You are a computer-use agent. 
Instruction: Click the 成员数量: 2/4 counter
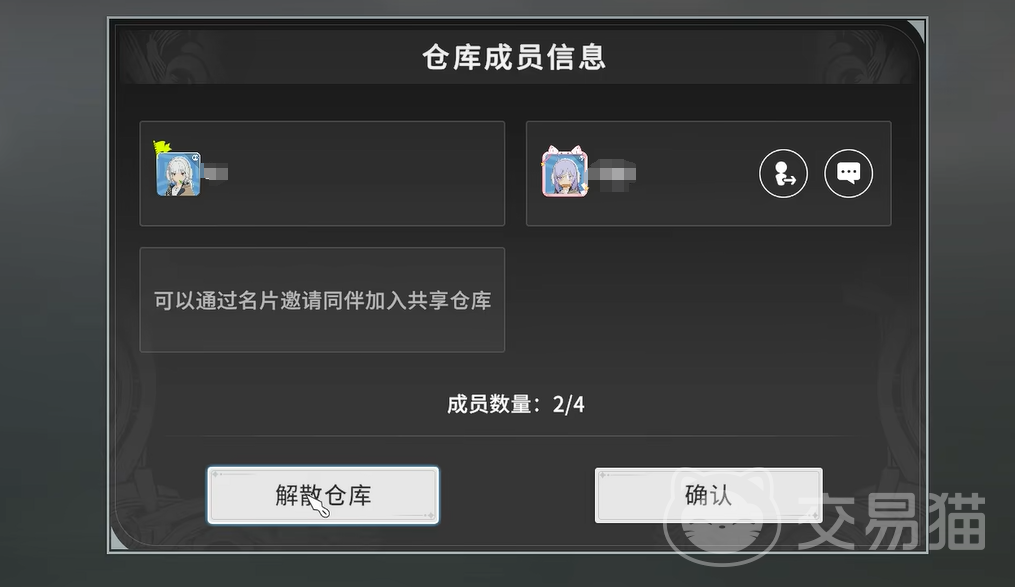pos(516,404)
